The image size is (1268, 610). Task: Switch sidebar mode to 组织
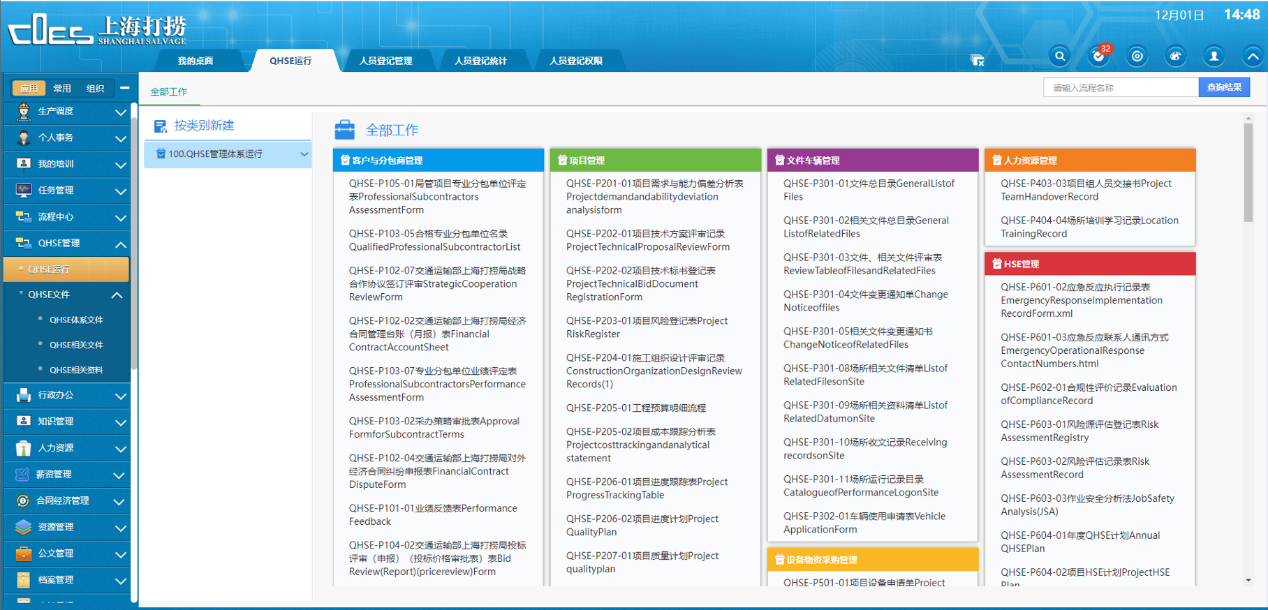coord(95,88)
